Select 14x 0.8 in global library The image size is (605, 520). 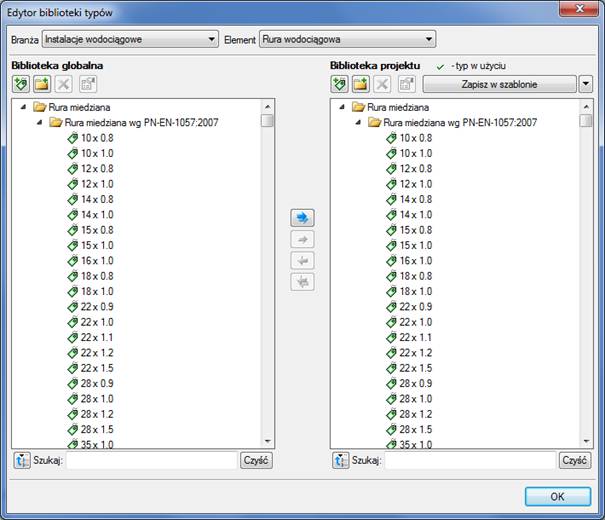(97, 199)
